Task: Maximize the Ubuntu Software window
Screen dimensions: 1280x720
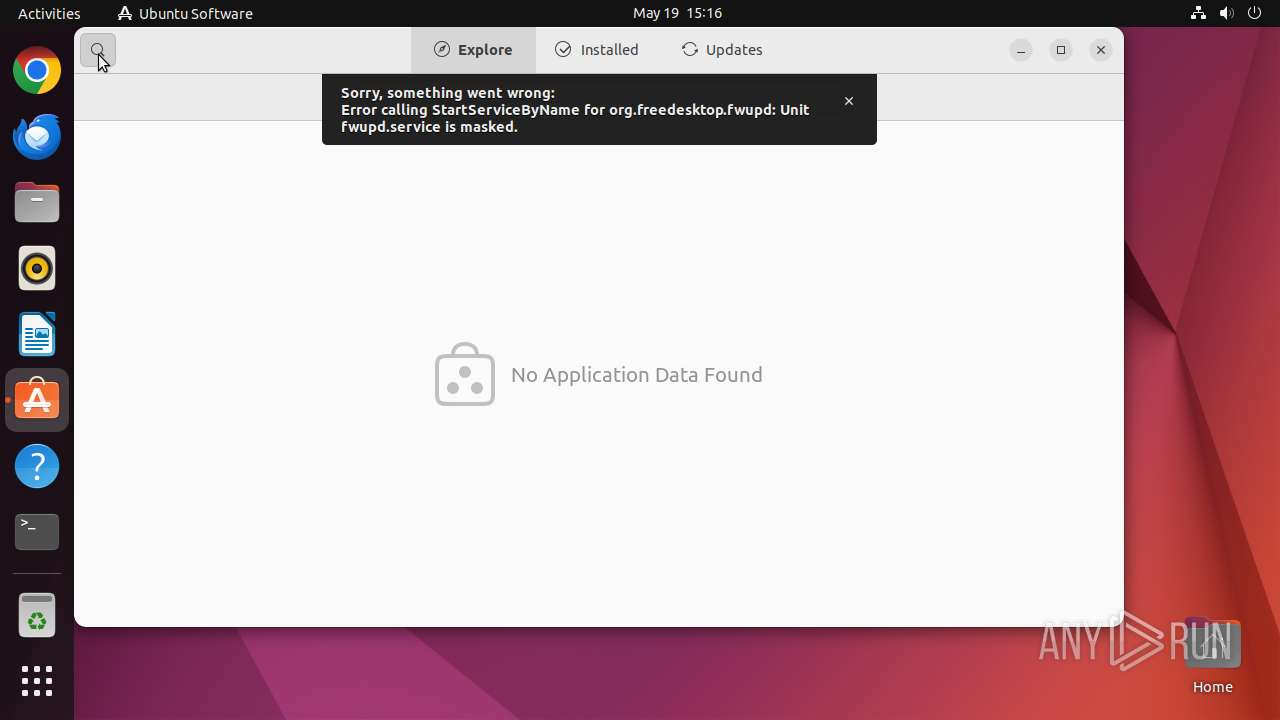Action: click(x=1061, y=50)
